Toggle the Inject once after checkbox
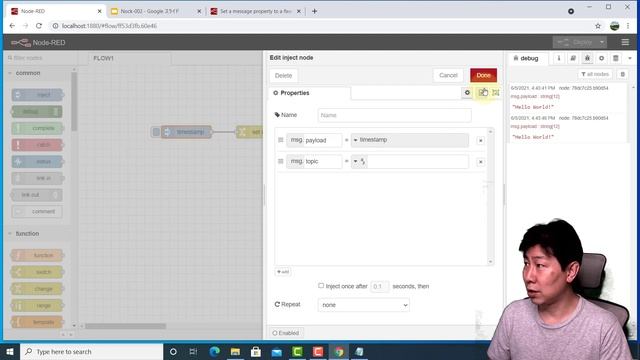The width and height of the screenshot is (640, 360). pos(321,286)
